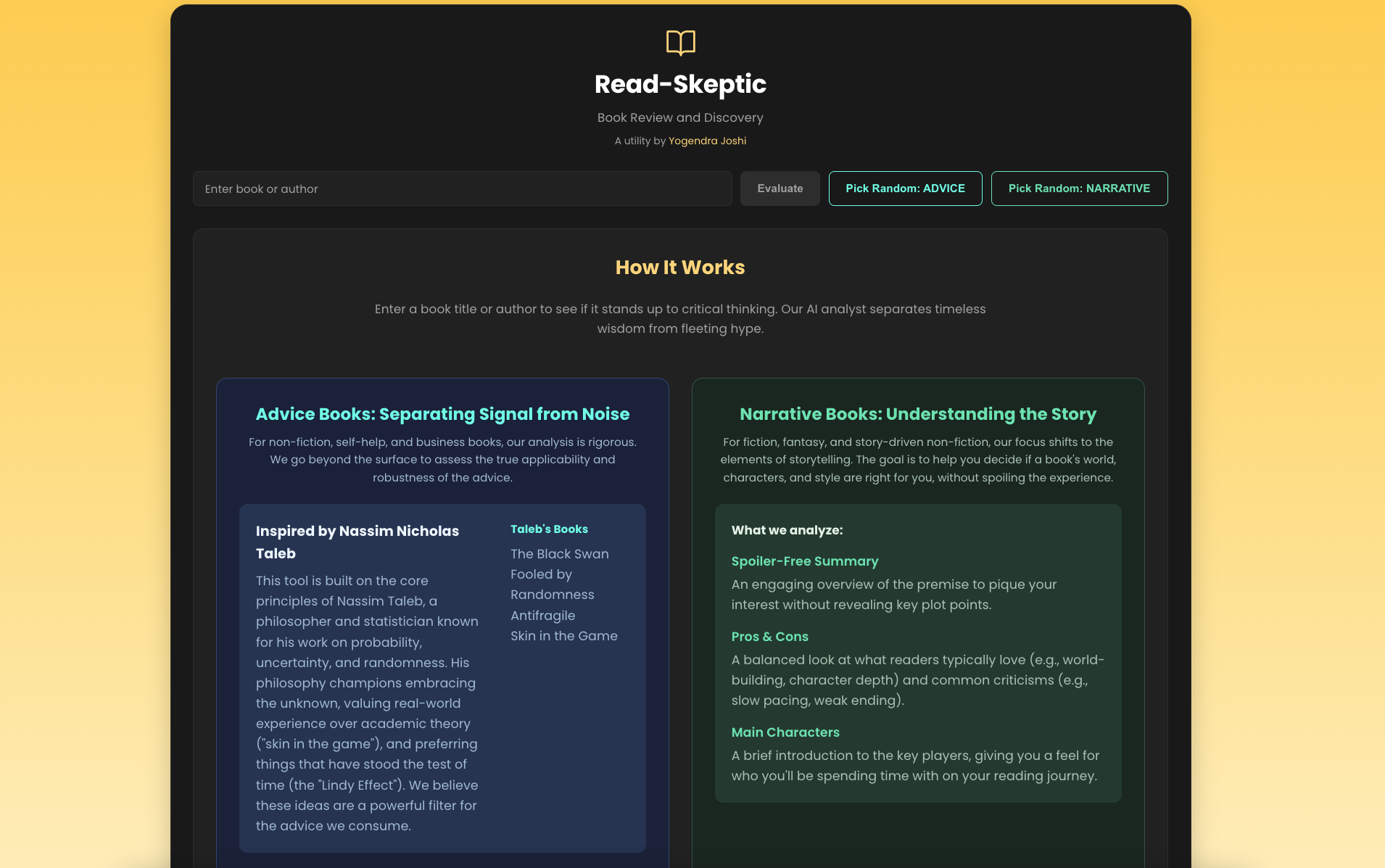Viewport: 1385px width, 868px height.
Task: Click the What we analyze: label
Action: 787,530
